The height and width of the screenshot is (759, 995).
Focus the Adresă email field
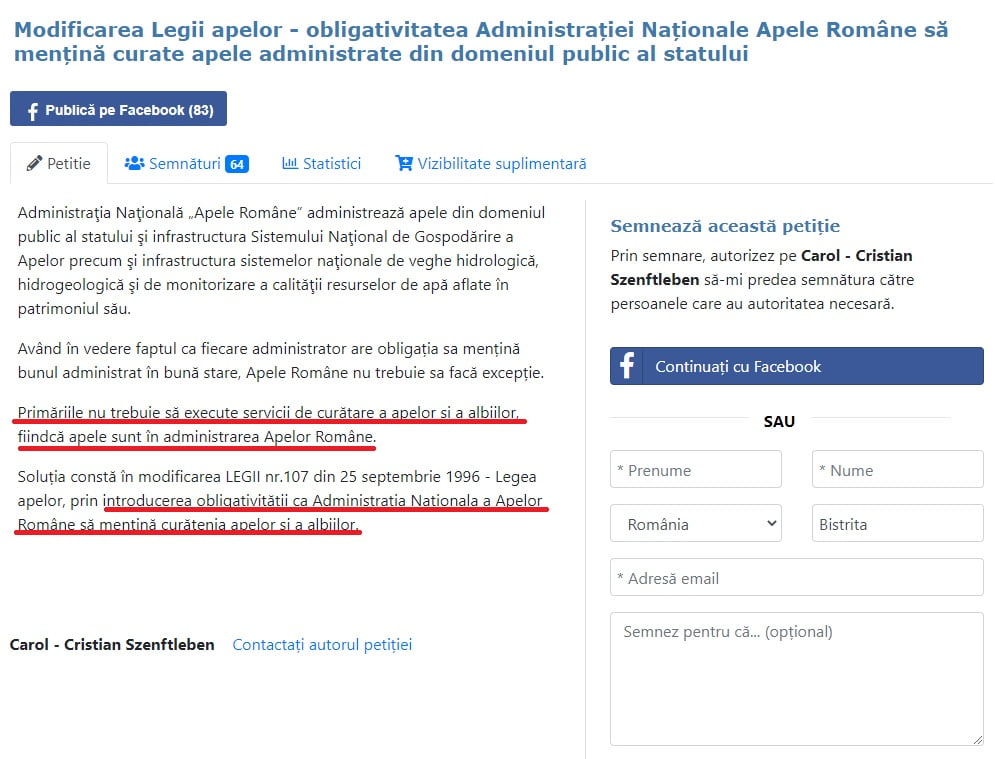(797, 578)
